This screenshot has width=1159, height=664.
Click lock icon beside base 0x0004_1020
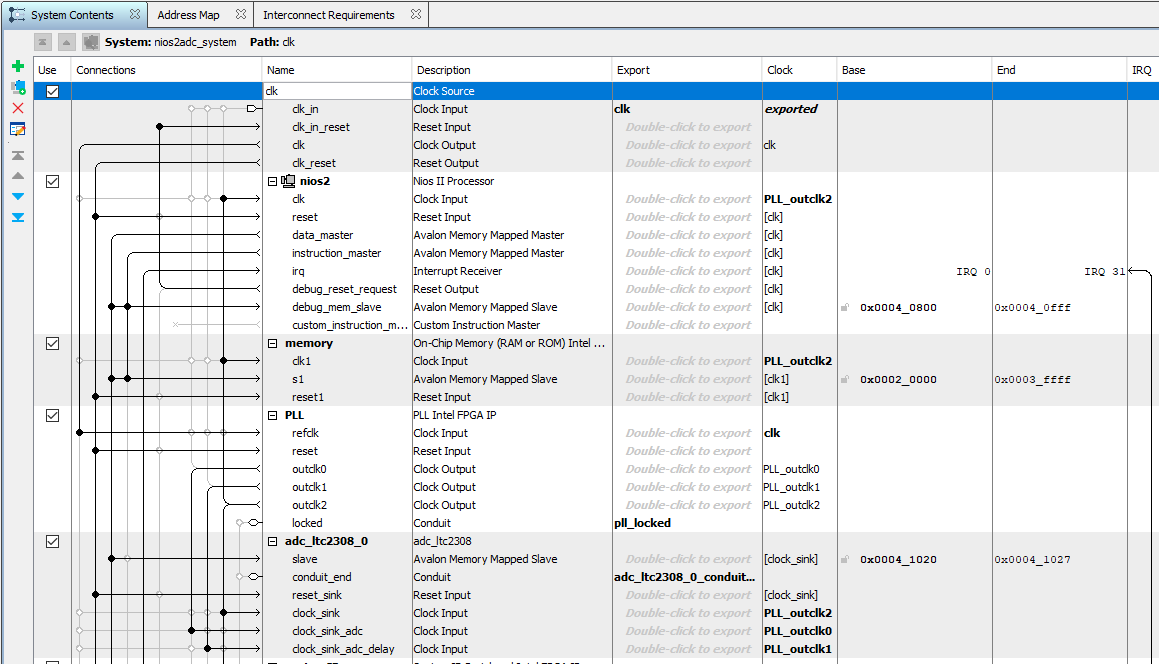(x=845, y=560)
